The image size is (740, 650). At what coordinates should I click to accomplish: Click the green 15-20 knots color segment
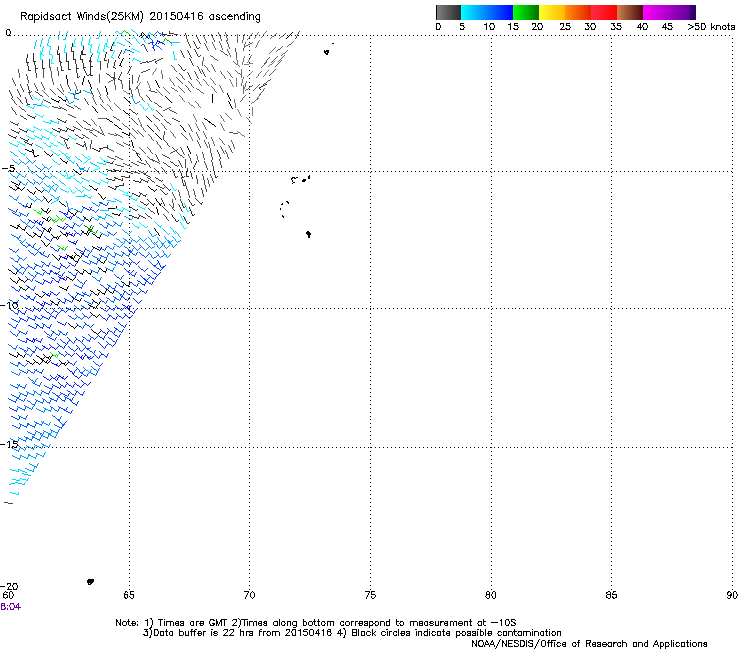526,12
